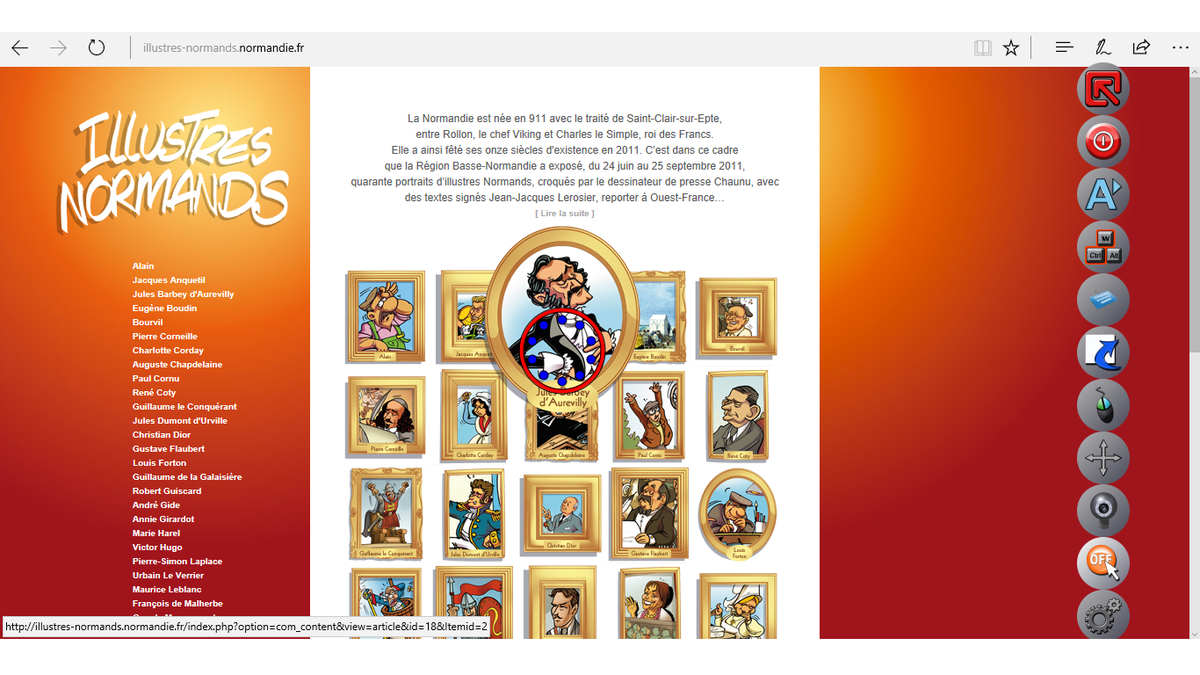This screenshot has height=675, width=1200.
Task: Open the Alain framed portrait
Action: [x=385, y=317]
